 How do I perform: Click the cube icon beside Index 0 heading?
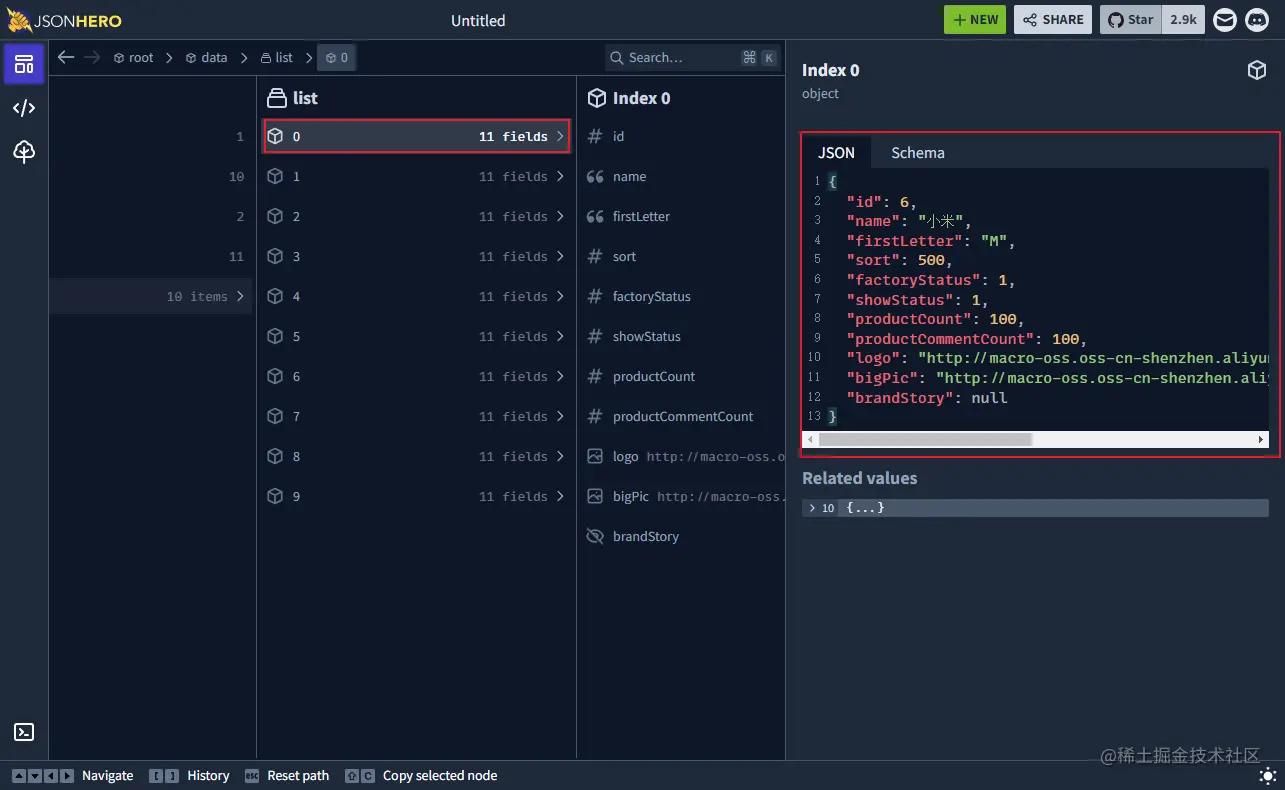[1257, 70]
